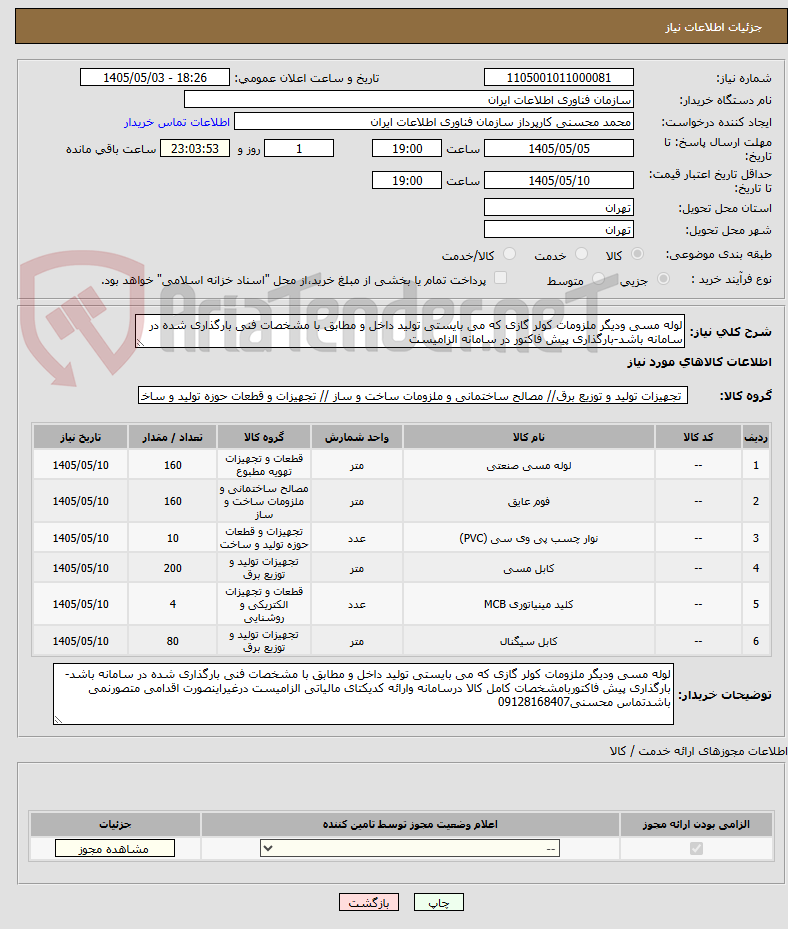Click the جزئیات column header in licenses
The image size is (788, 929).
tap(115, 824)
